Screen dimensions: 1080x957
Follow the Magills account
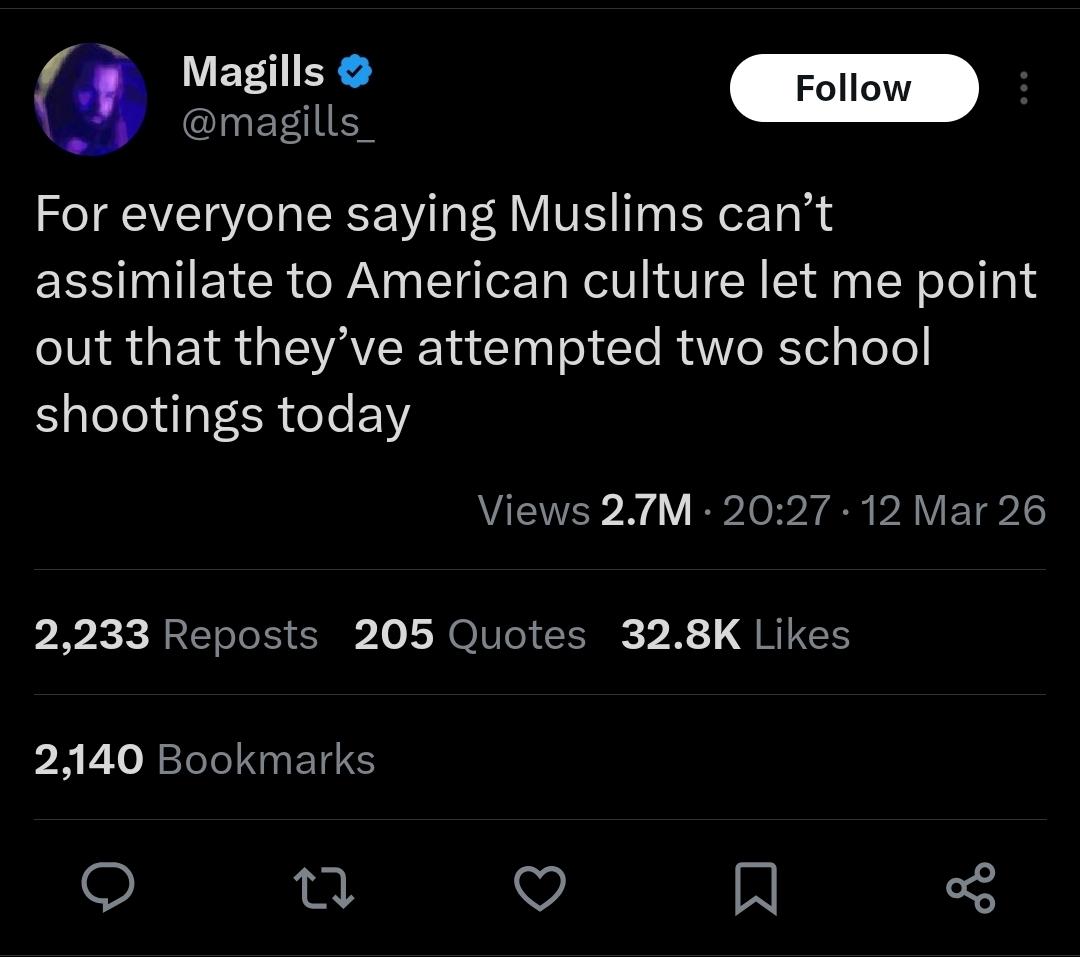click(x=853, y=88)
